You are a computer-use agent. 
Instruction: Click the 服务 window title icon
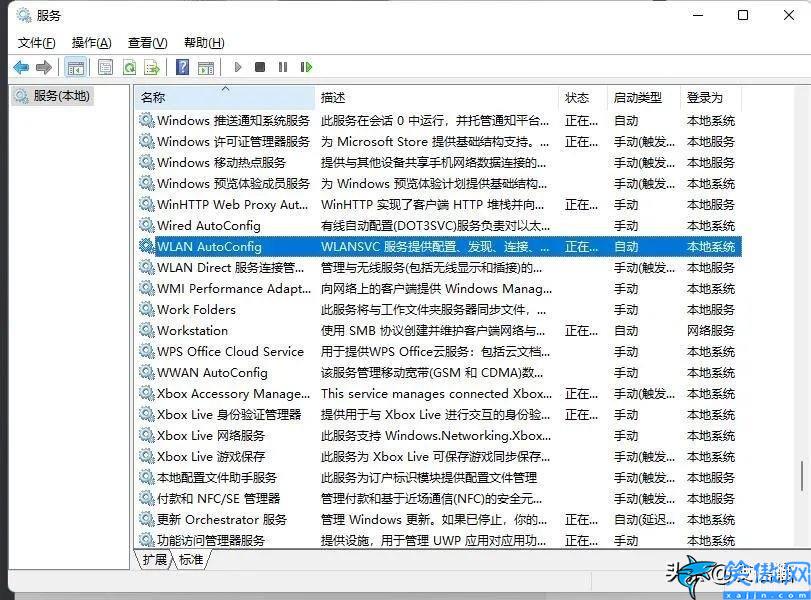pos(24,16)
